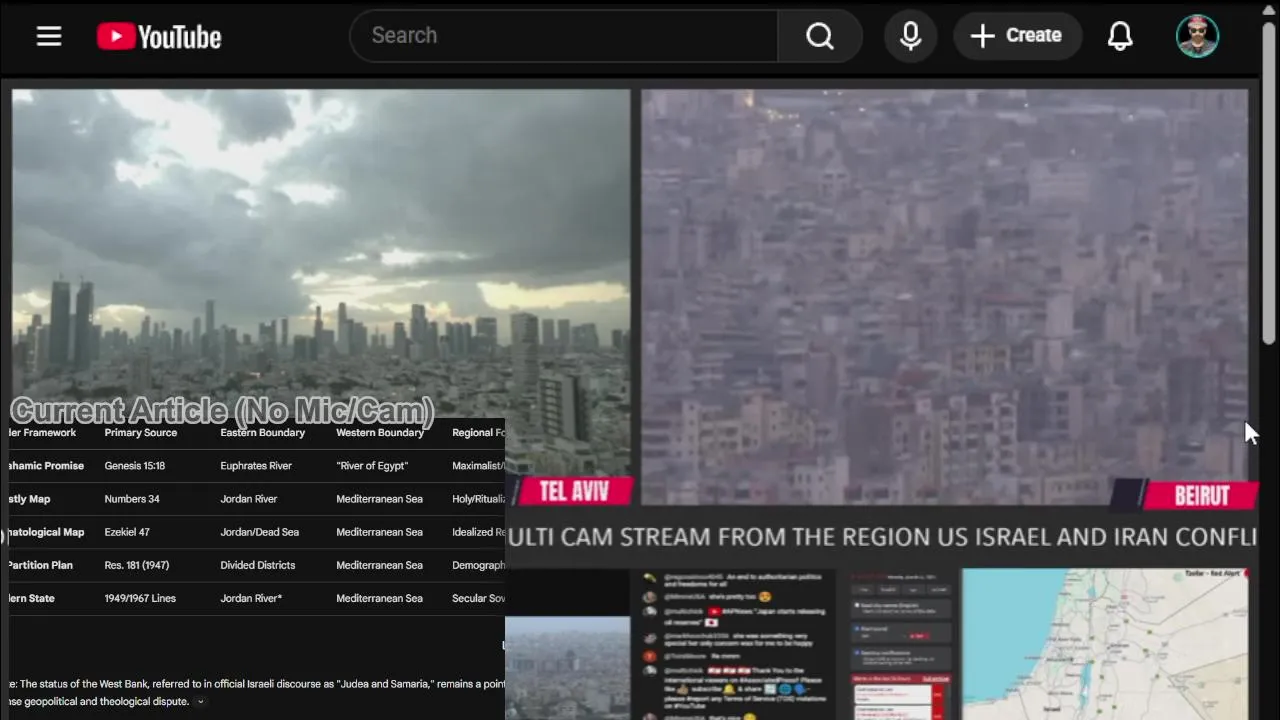The image size is (1280, 720).
Task: Click the BEIRUT red label
Action: 1201,495
